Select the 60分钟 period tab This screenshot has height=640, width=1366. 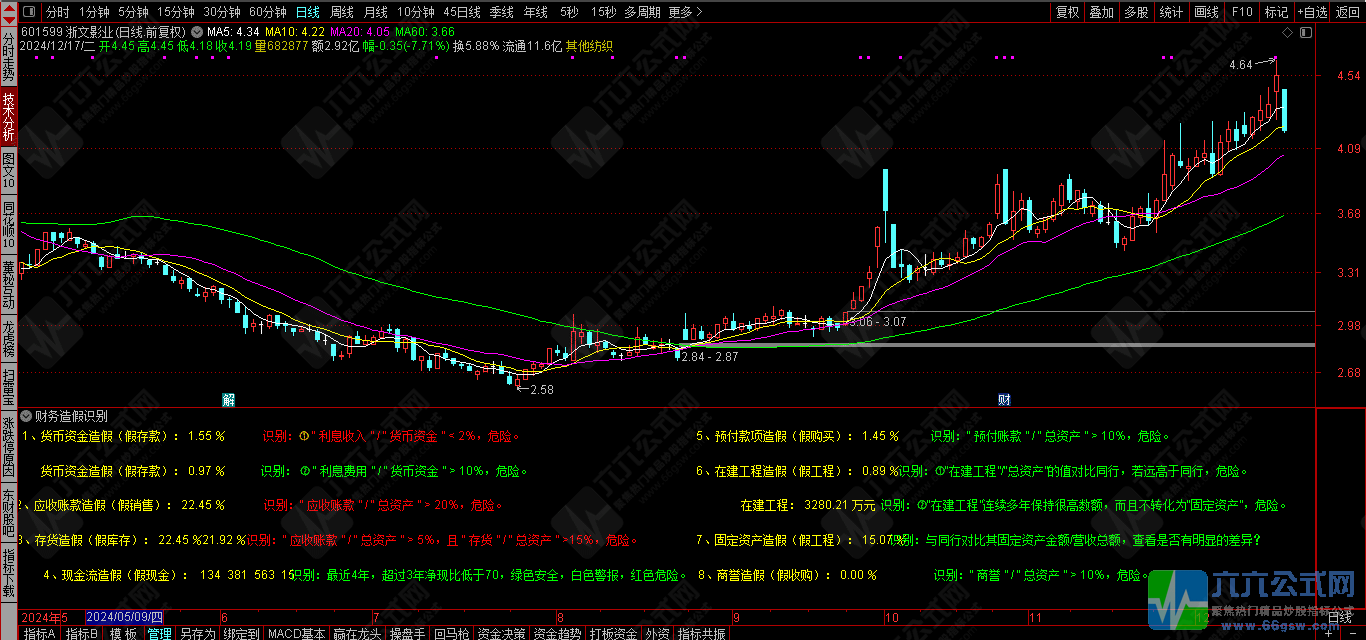pyautogui.click(x=267, y=12)
